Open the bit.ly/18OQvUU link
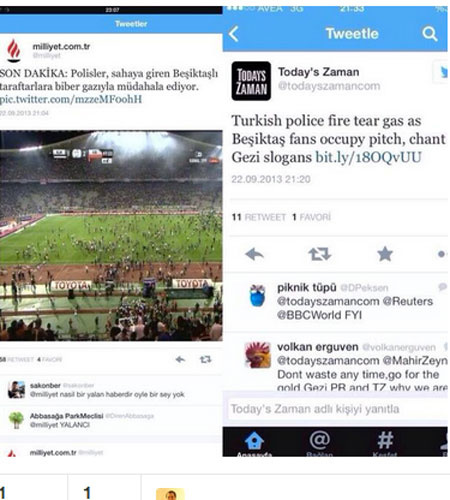 coord(368,157)
